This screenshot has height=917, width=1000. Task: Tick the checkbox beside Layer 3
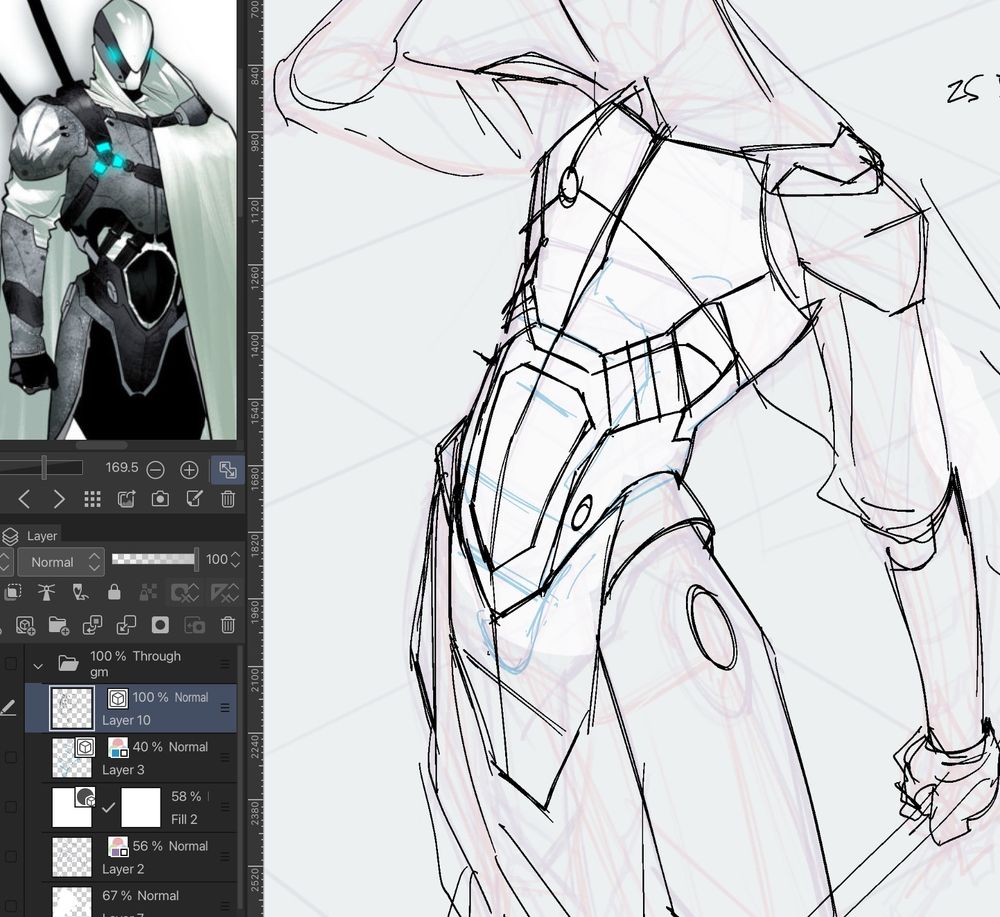tap(11, 757)
